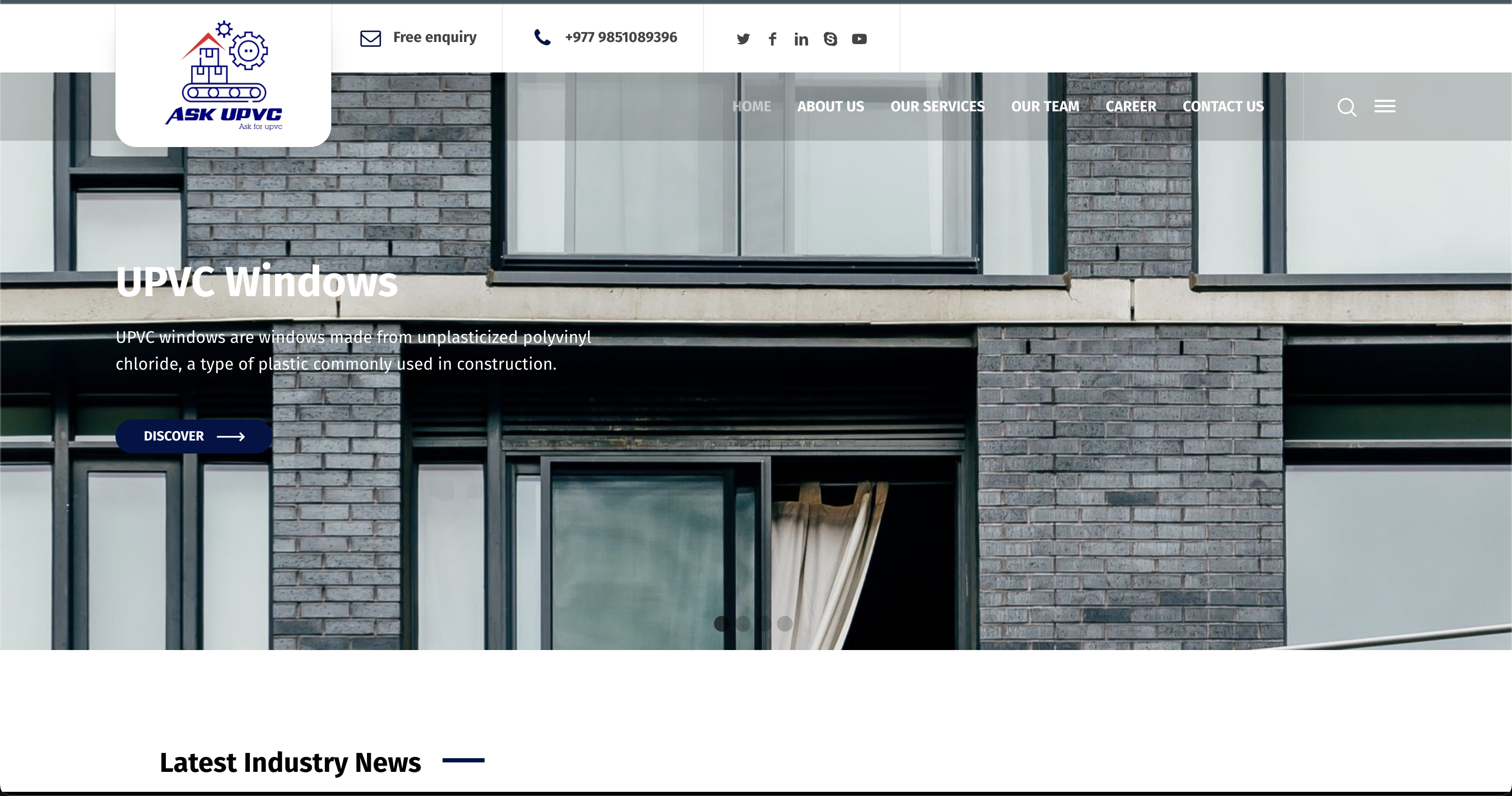Viewport: 1512px width, 796px height.
Task: Select the CAREER menu item
Action: [x=1131, y=106]
